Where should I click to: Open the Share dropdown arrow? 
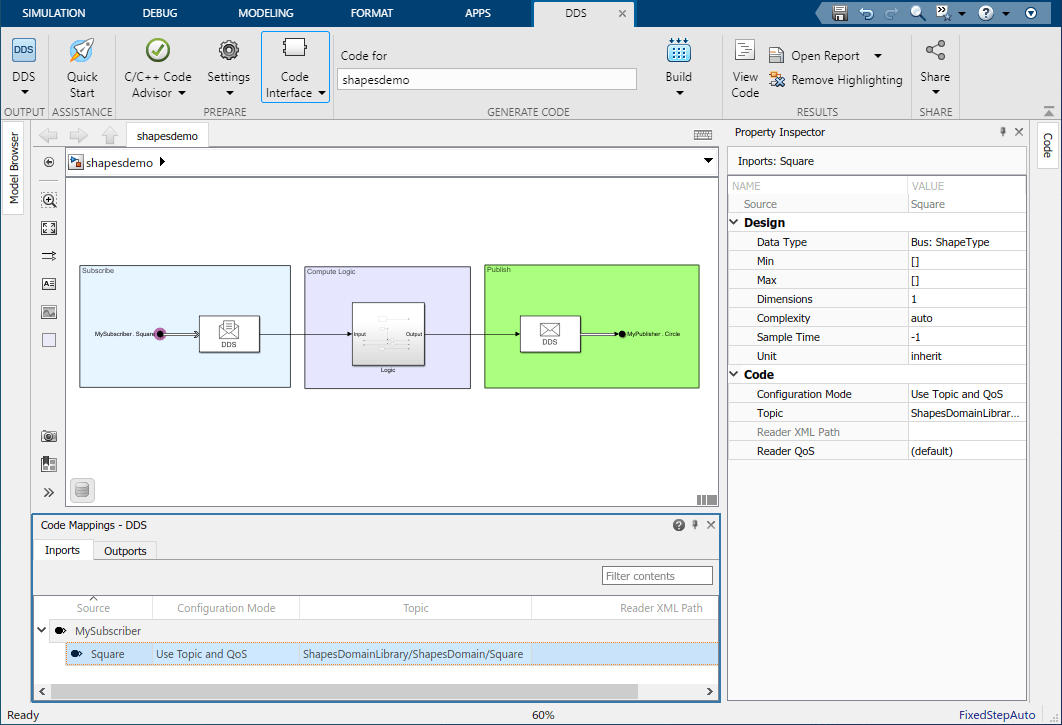point(936,93)
